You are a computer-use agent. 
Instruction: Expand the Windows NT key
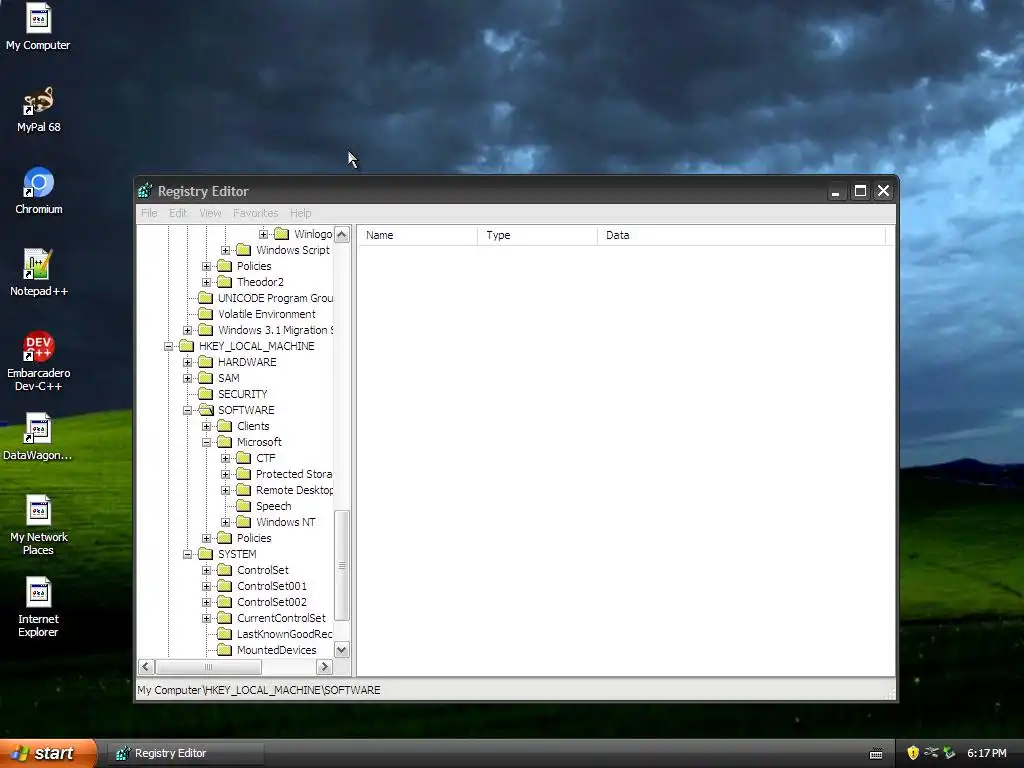[x=225, y=522]
